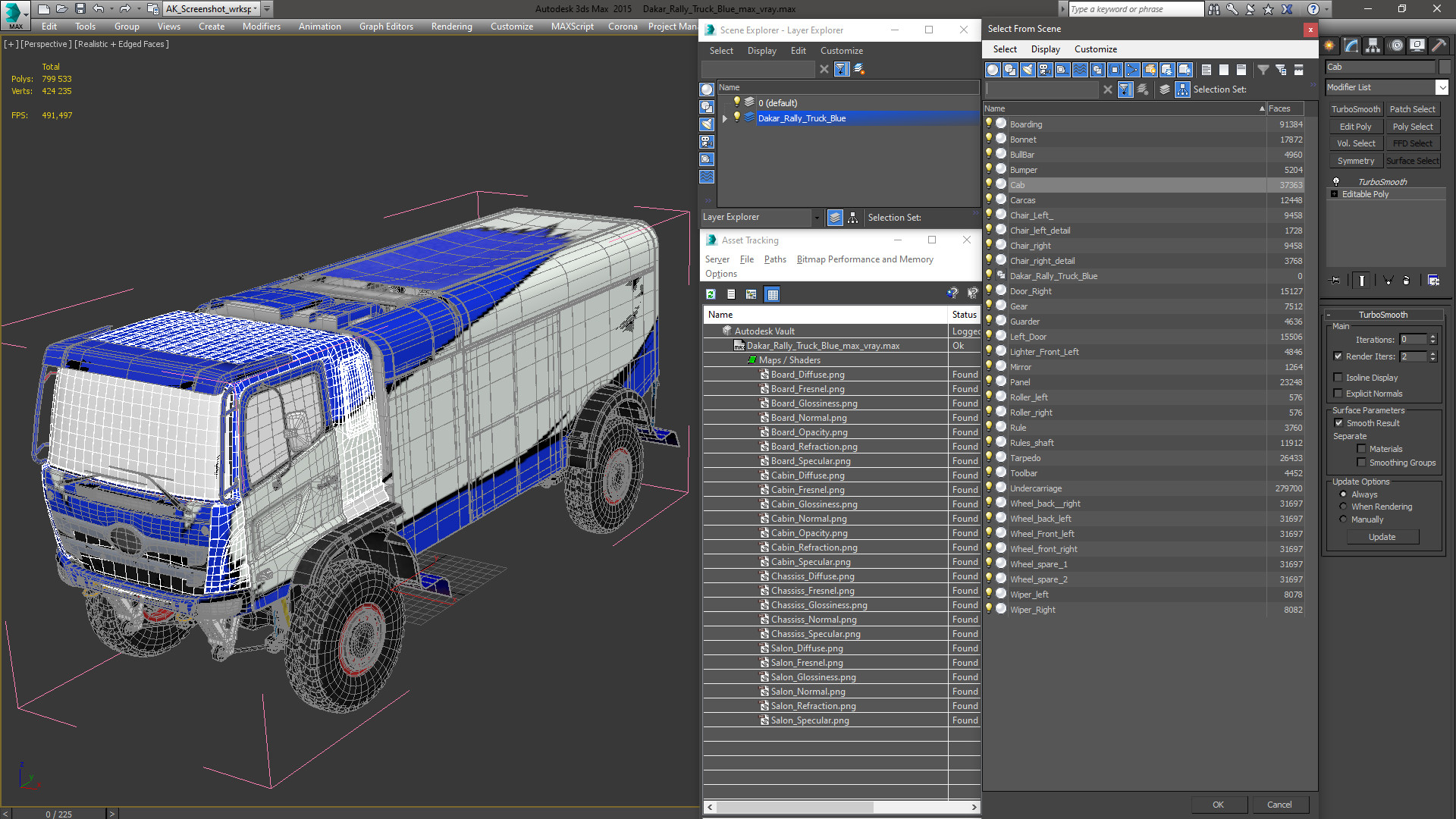Open the Modifier List dropdown
This screenshot has height=819, width=1456.
coord(1442,87)
